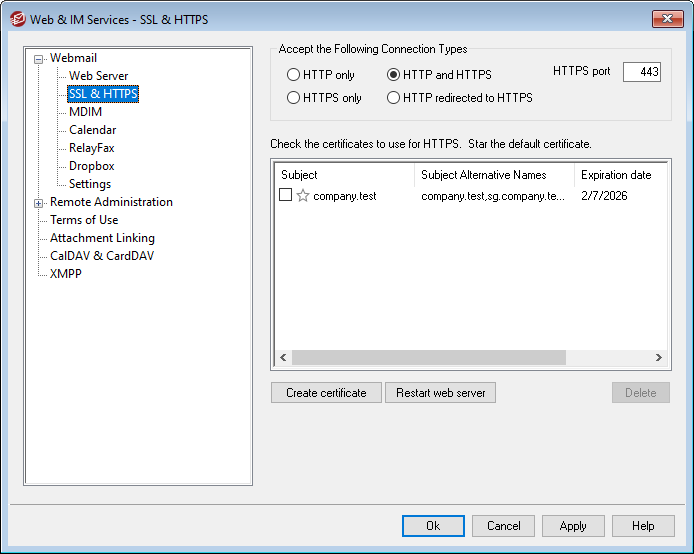Viewport: 694px width, 554px height.
Task: Choose HTTP redirected to HTTPS
Action: (394, 98)
